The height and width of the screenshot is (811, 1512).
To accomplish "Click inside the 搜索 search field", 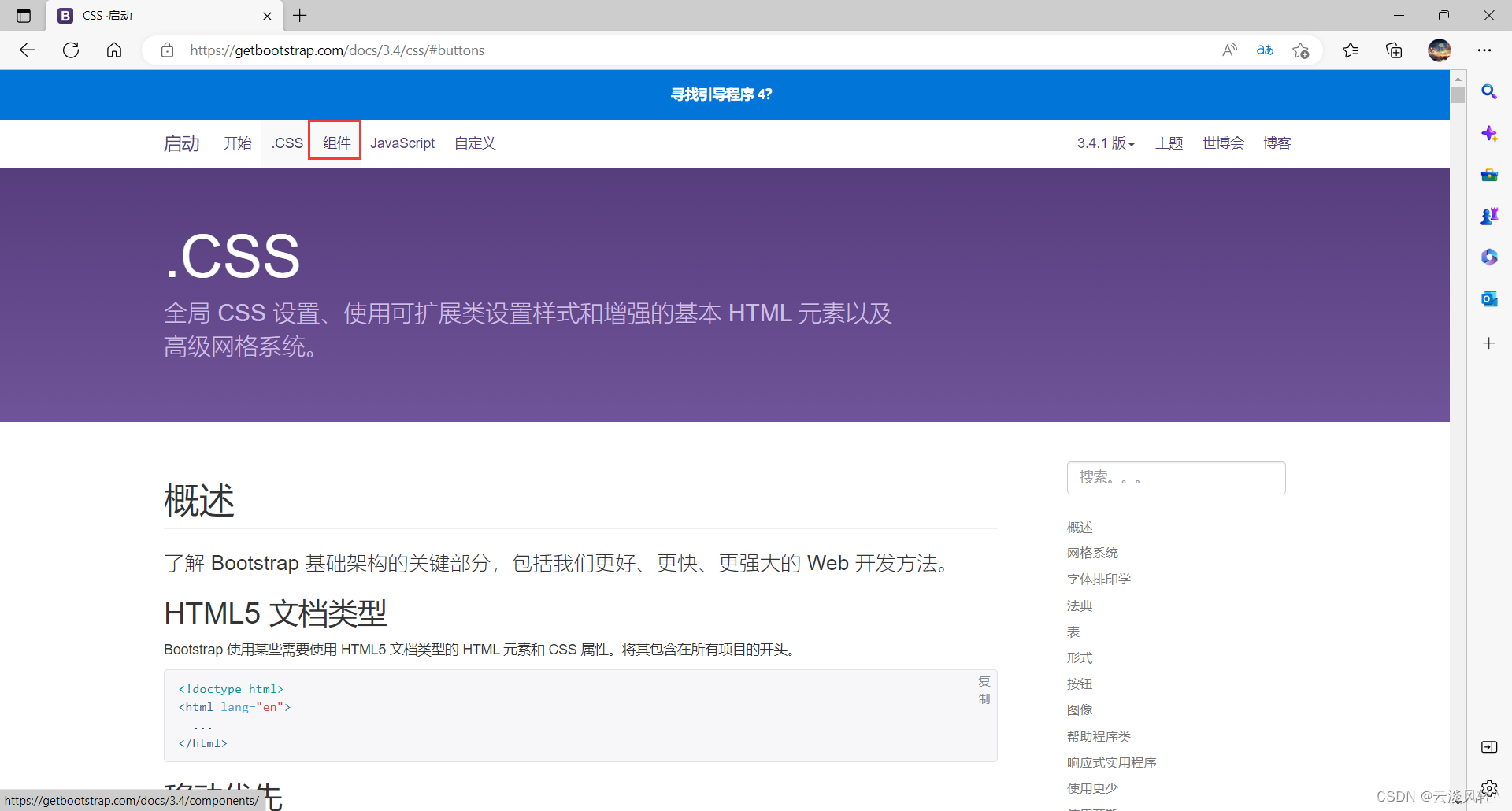I will [x=1176, y=477].
